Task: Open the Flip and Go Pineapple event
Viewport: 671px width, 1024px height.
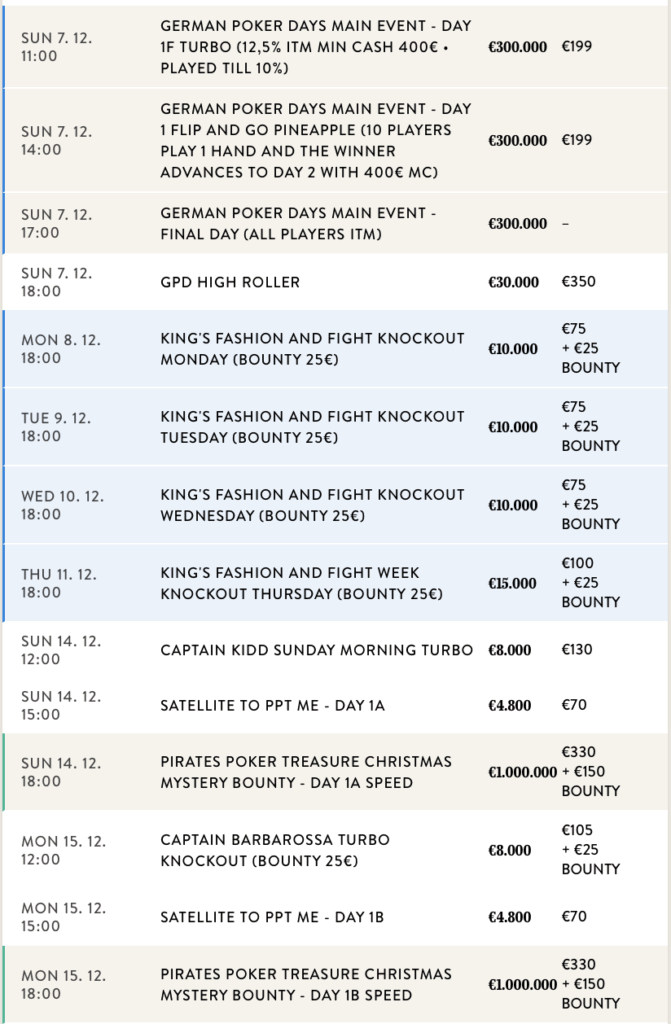Action: (315, 140)
